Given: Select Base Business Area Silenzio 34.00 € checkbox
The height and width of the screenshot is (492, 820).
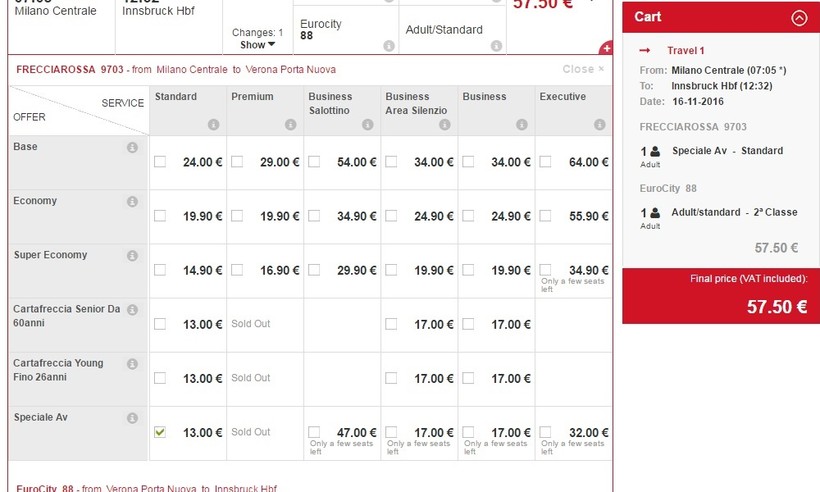Looking at the screenshot, I should 391,162.
